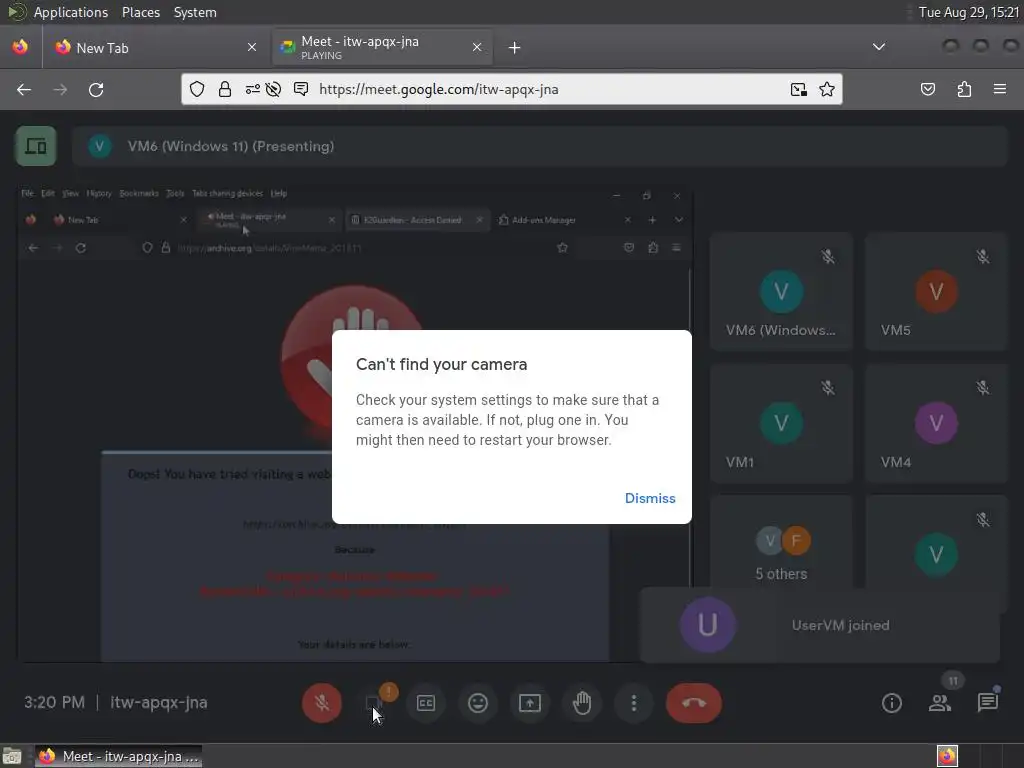Click the show desktop icon in bottom panel
Image resolution: width=1024 pixels, height=768 pixels.
(12, 756)
